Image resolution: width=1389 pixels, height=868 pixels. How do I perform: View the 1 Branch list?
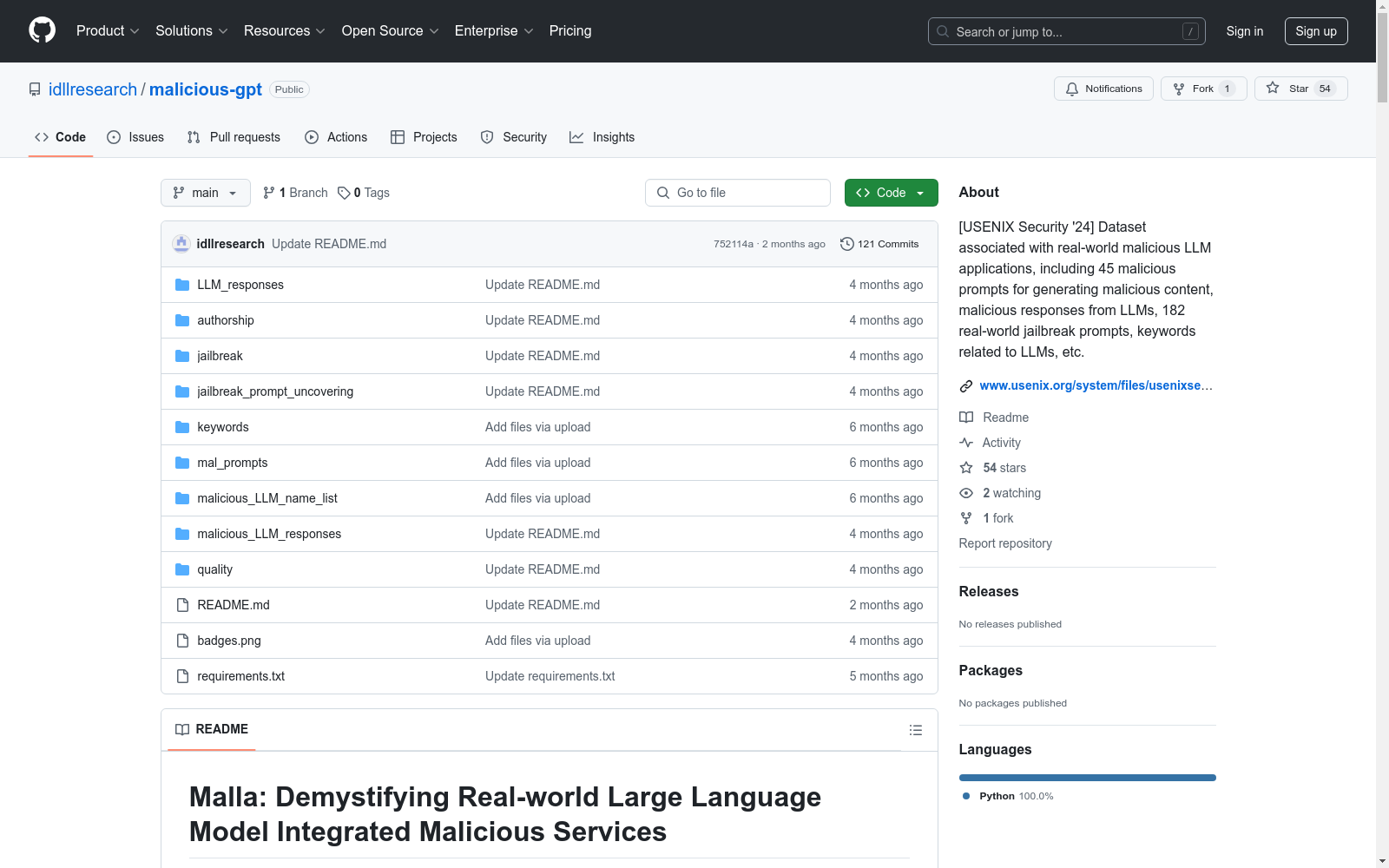click(295, 193)
